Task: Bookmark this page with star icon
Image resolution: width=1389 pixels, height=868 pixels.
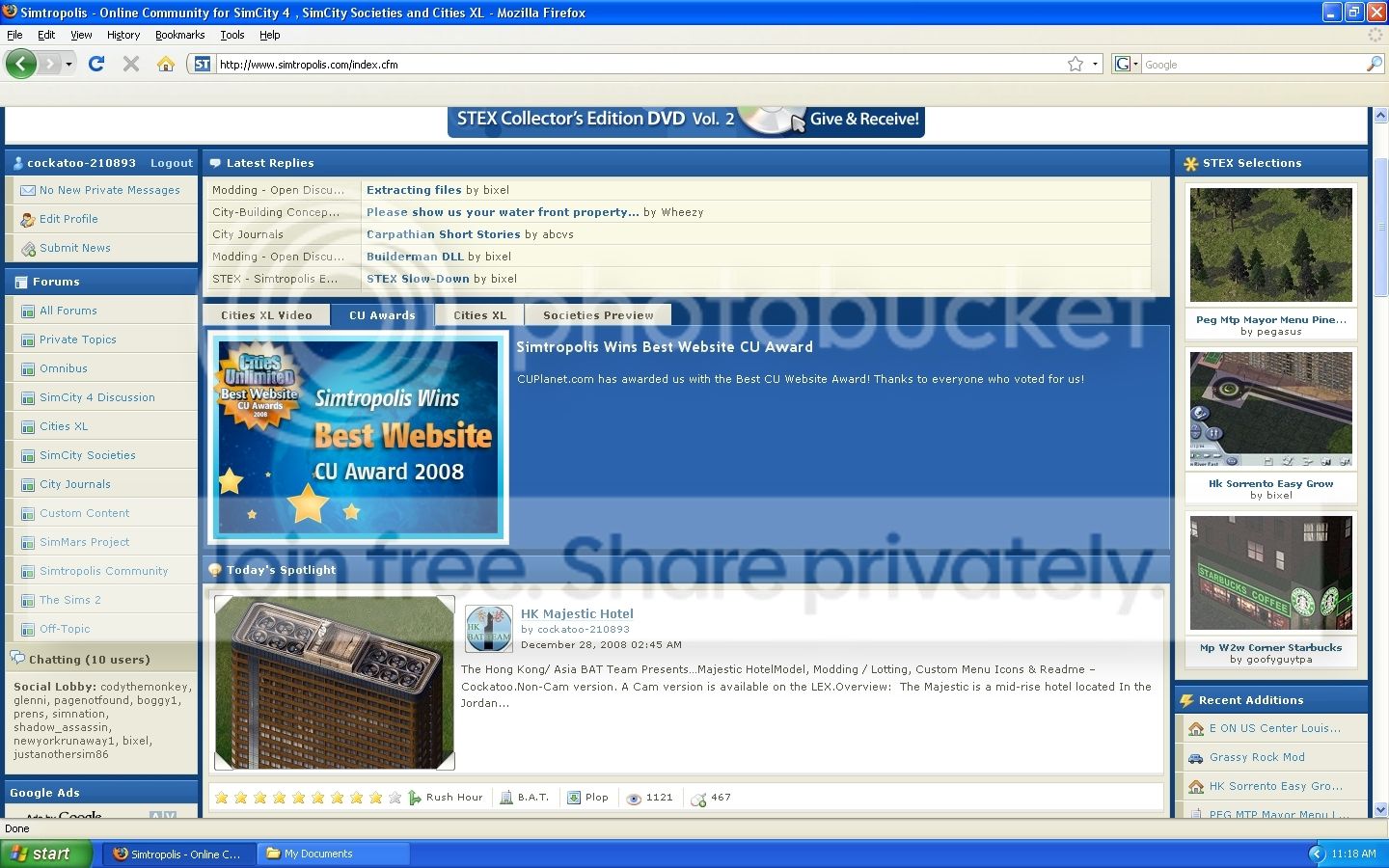Action: point(1076,64)
